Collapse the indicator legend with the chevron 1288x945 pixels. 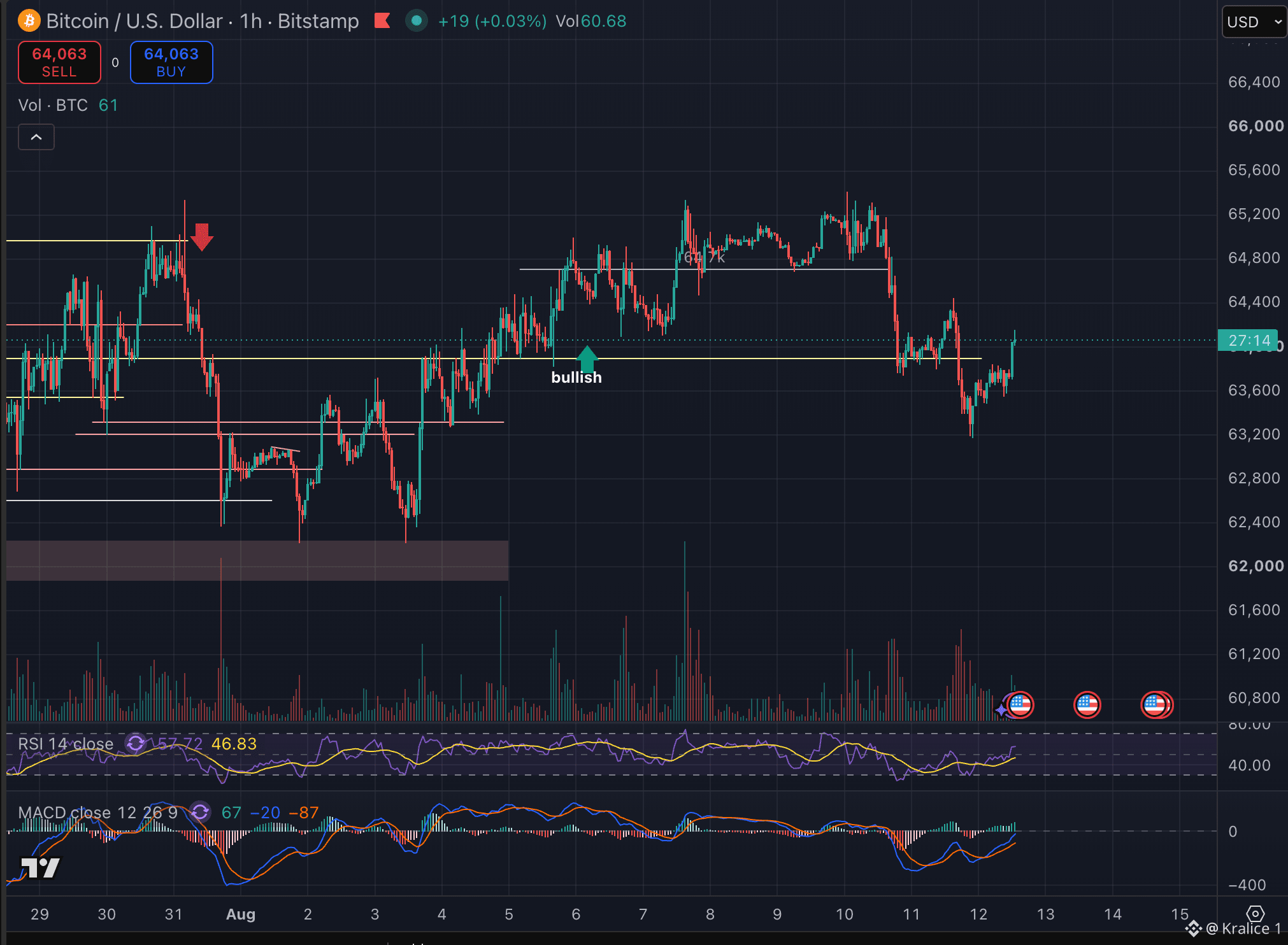coord(36,137)
